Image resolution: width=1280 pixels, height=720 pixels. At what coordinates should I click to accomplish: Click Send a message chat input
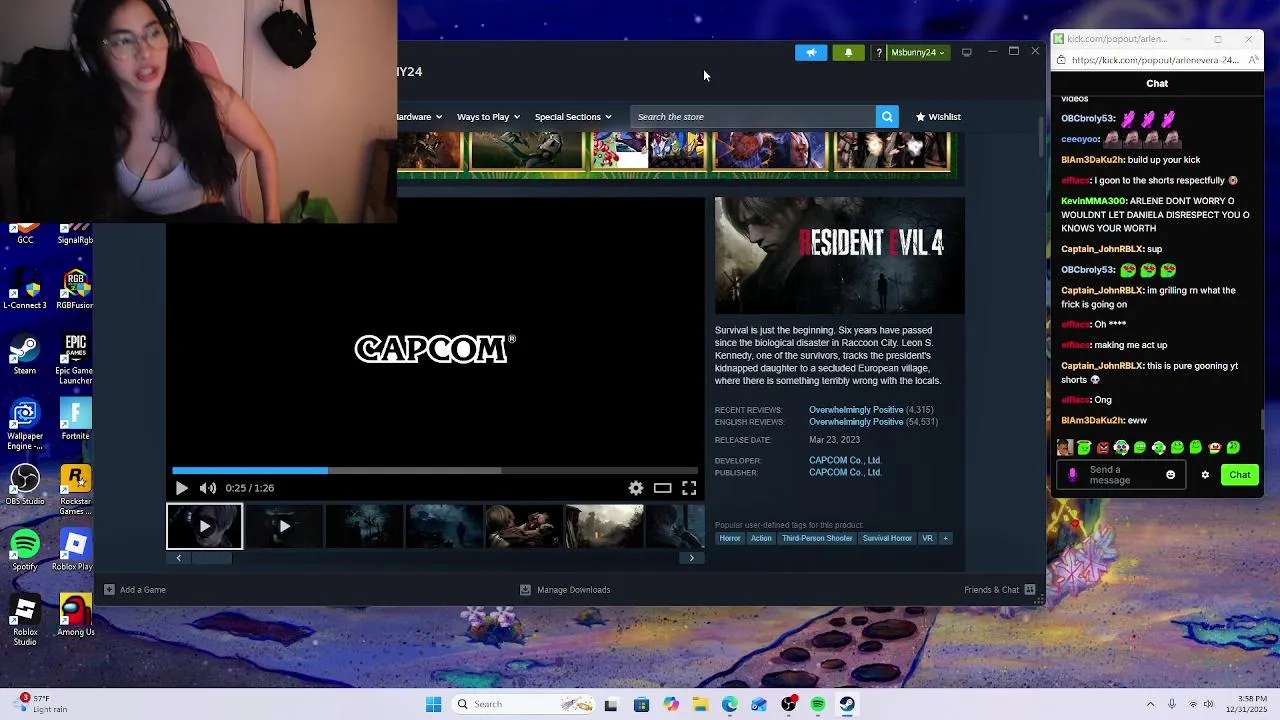pos(1123,475)
